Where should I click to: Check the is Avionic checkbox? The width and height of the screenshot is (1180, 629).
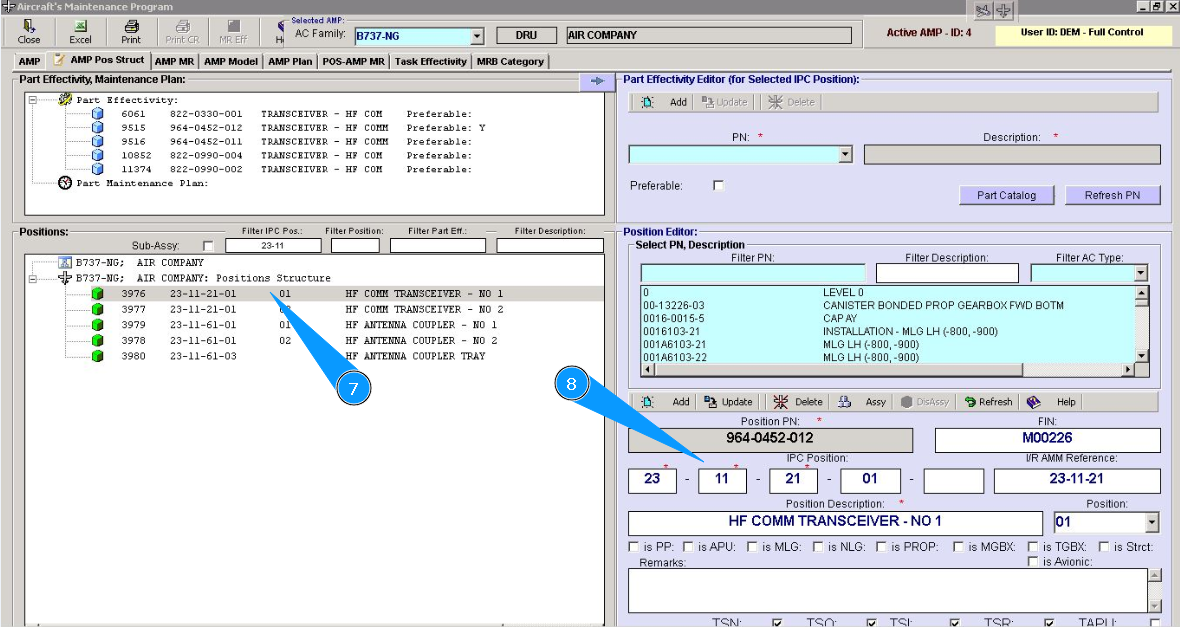[x=1033, y=562]
